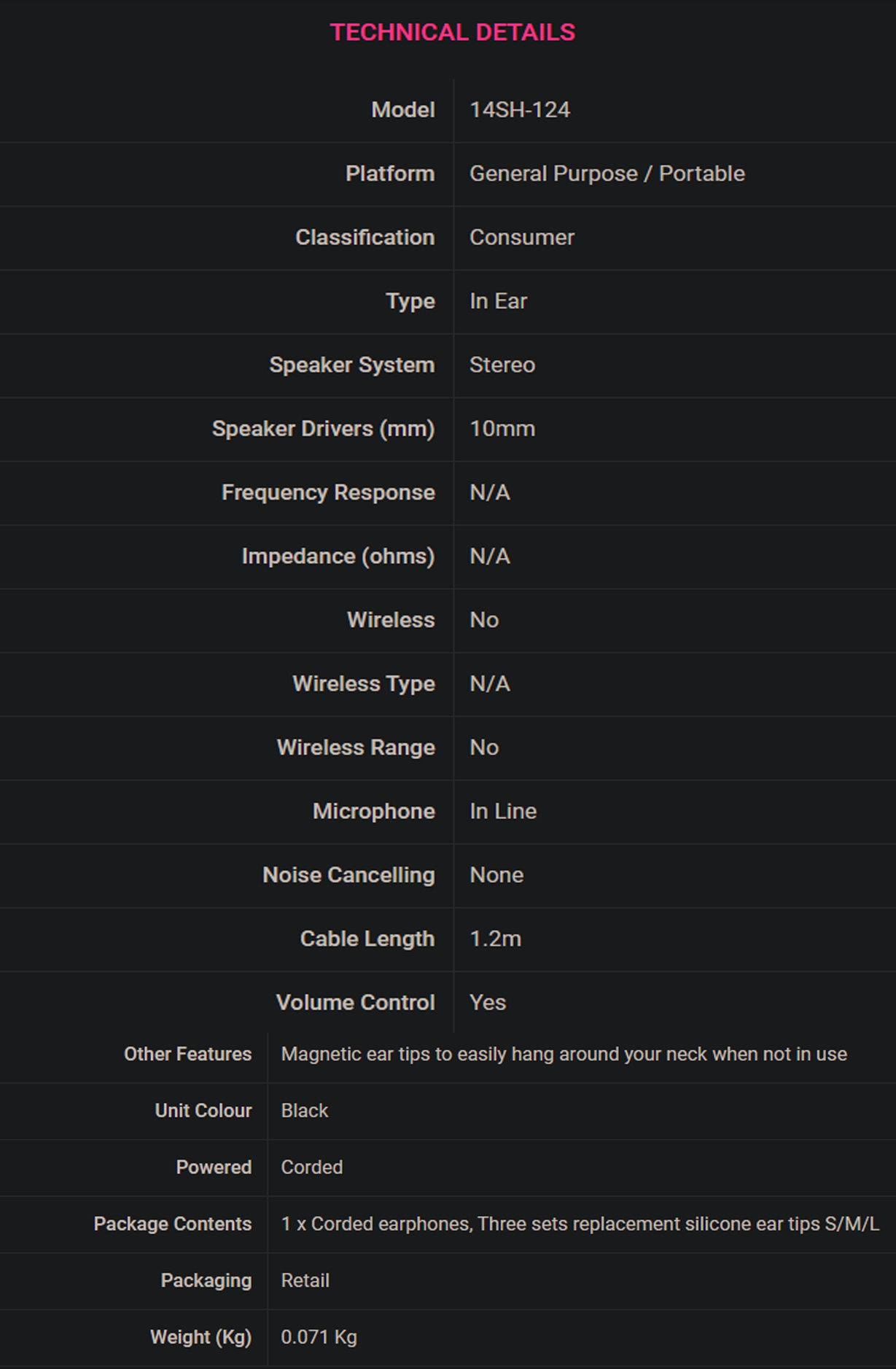Click the Consumer classification value
Viewport: 896px width, 1369px height.
[521, 237]
